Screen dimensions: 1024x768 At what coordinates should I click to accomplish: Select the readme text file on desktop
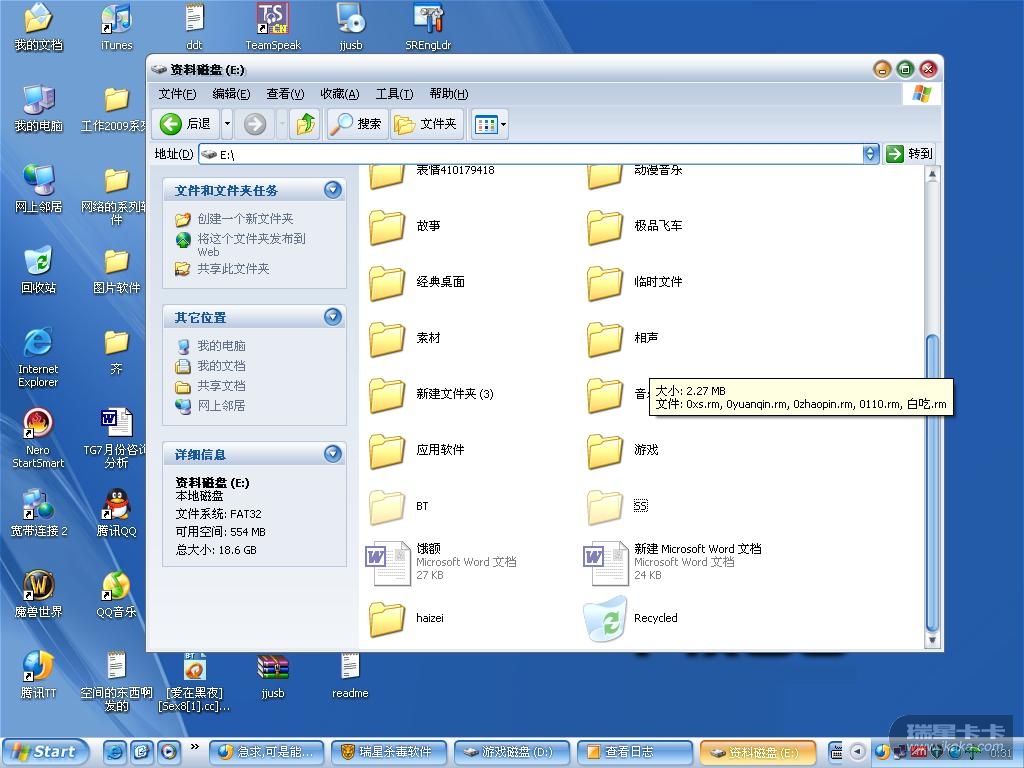(x=350, y=676)
